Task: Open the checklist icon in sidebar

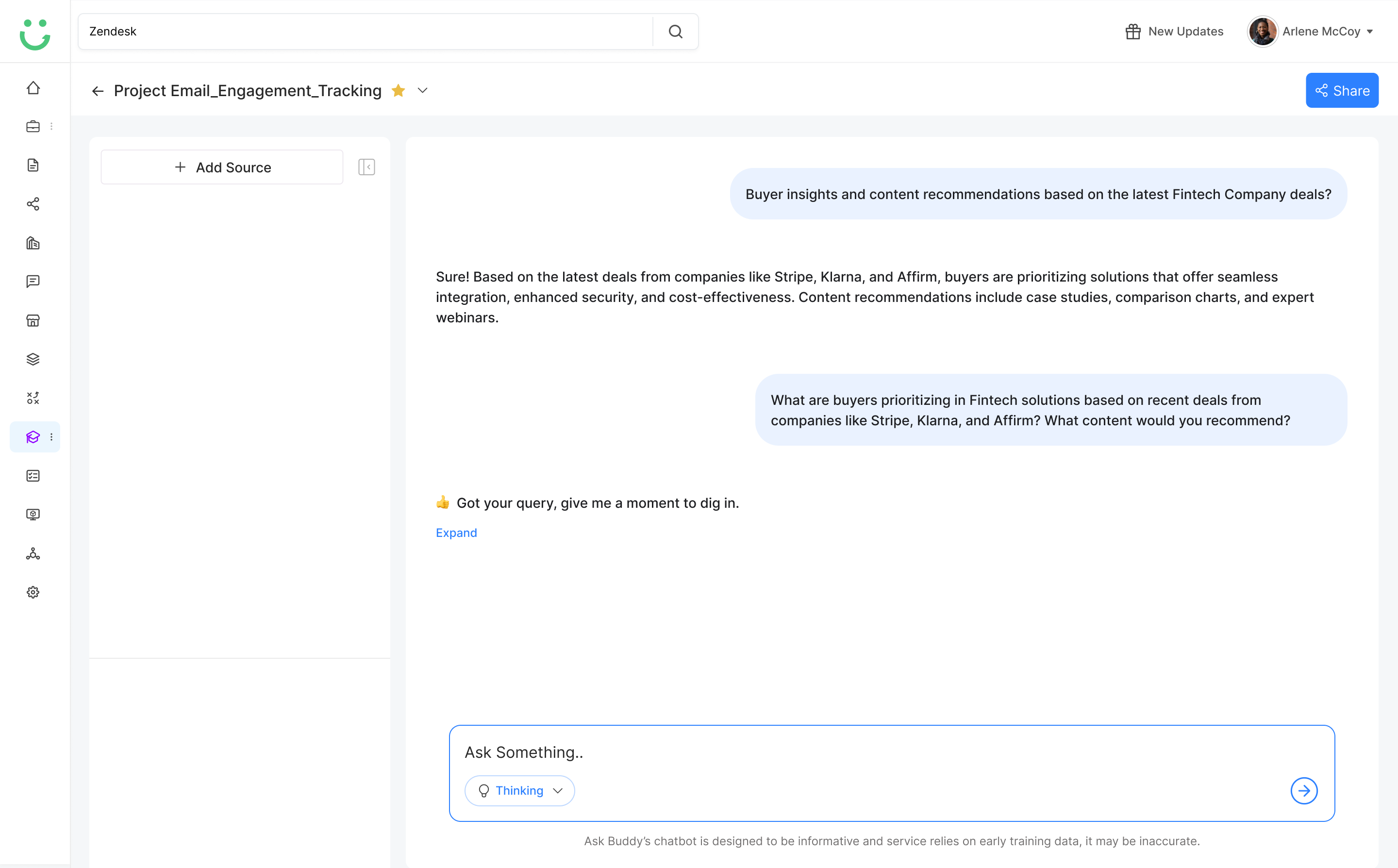Action: click(x=33, y=476)
